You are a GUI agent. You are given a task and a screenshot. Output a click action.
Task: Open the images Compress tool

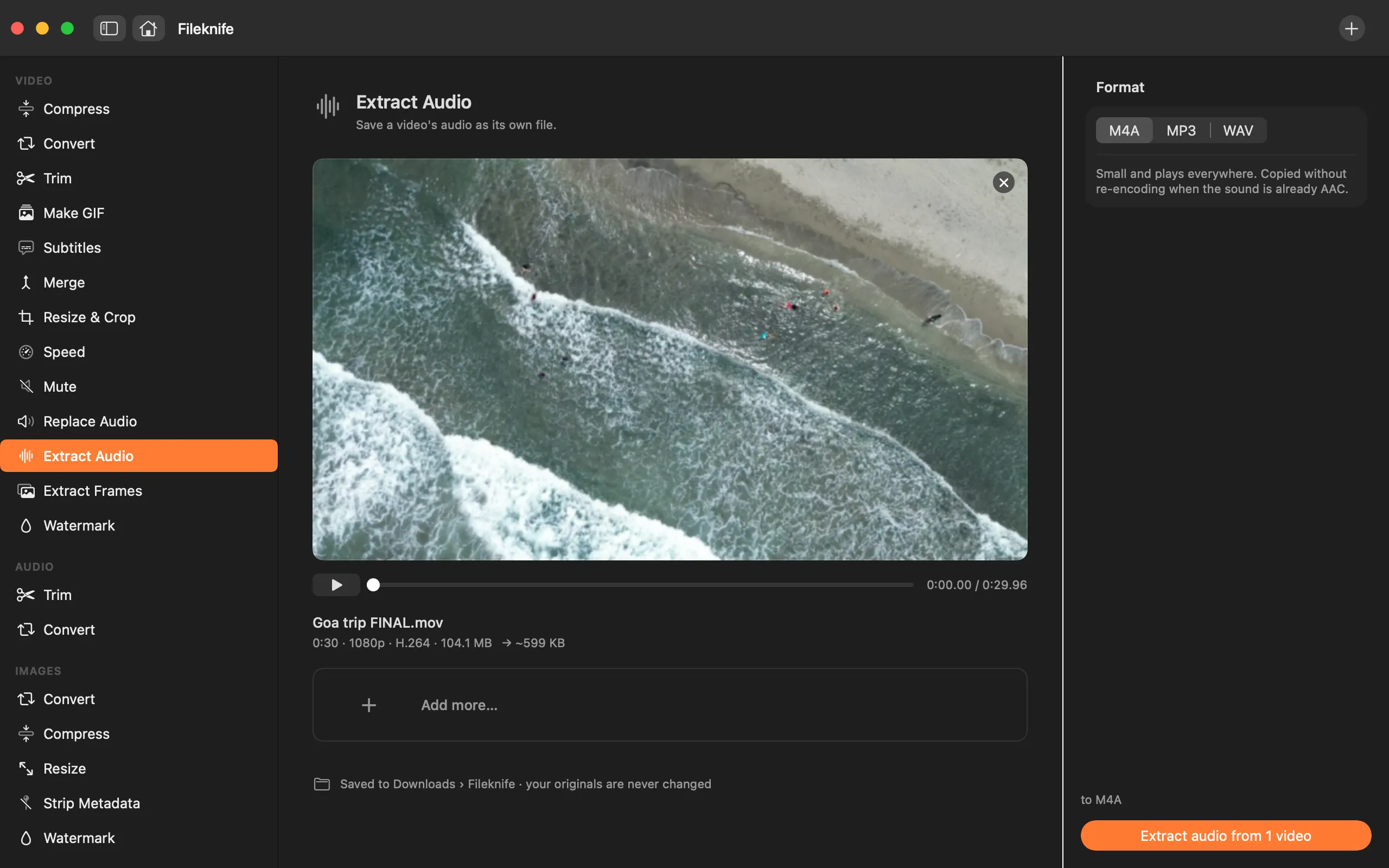pos(139,733)
